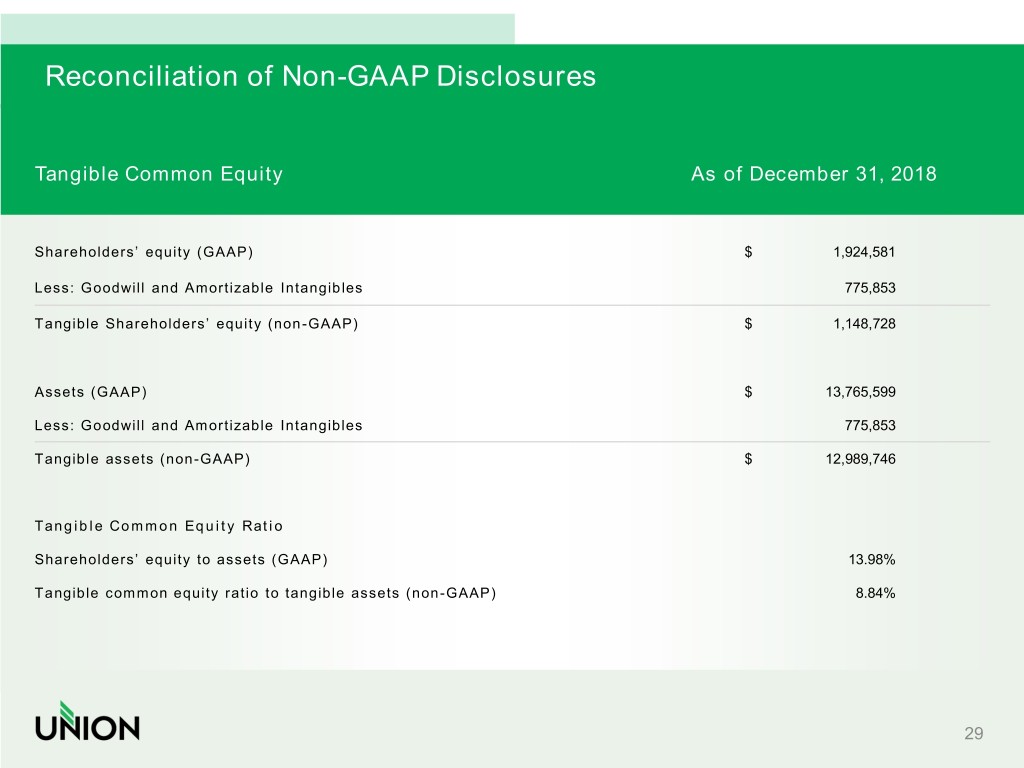Click the Tangible Shareholders' equity (non-GAAP) label

coord(197,323)
